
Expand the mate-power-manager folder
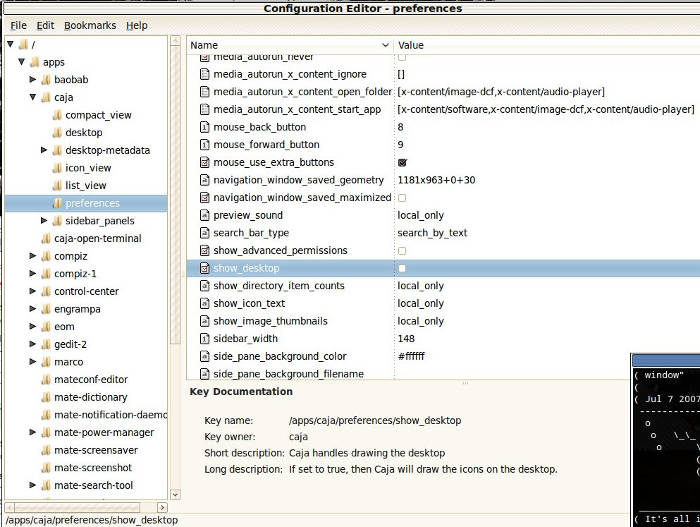click(33, 432)
